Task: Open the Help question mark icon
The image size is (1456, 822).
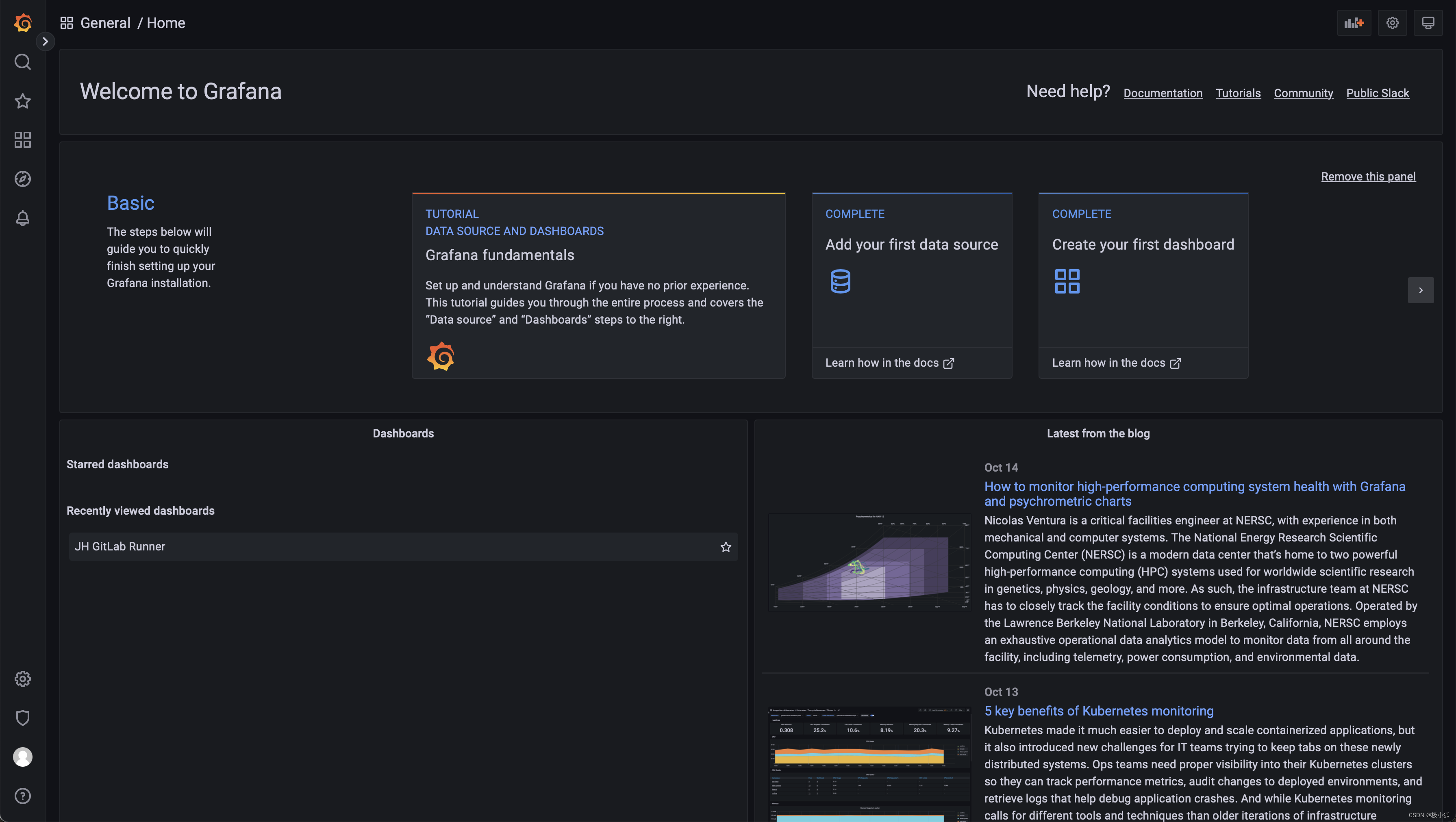Action: pos(23,796)
